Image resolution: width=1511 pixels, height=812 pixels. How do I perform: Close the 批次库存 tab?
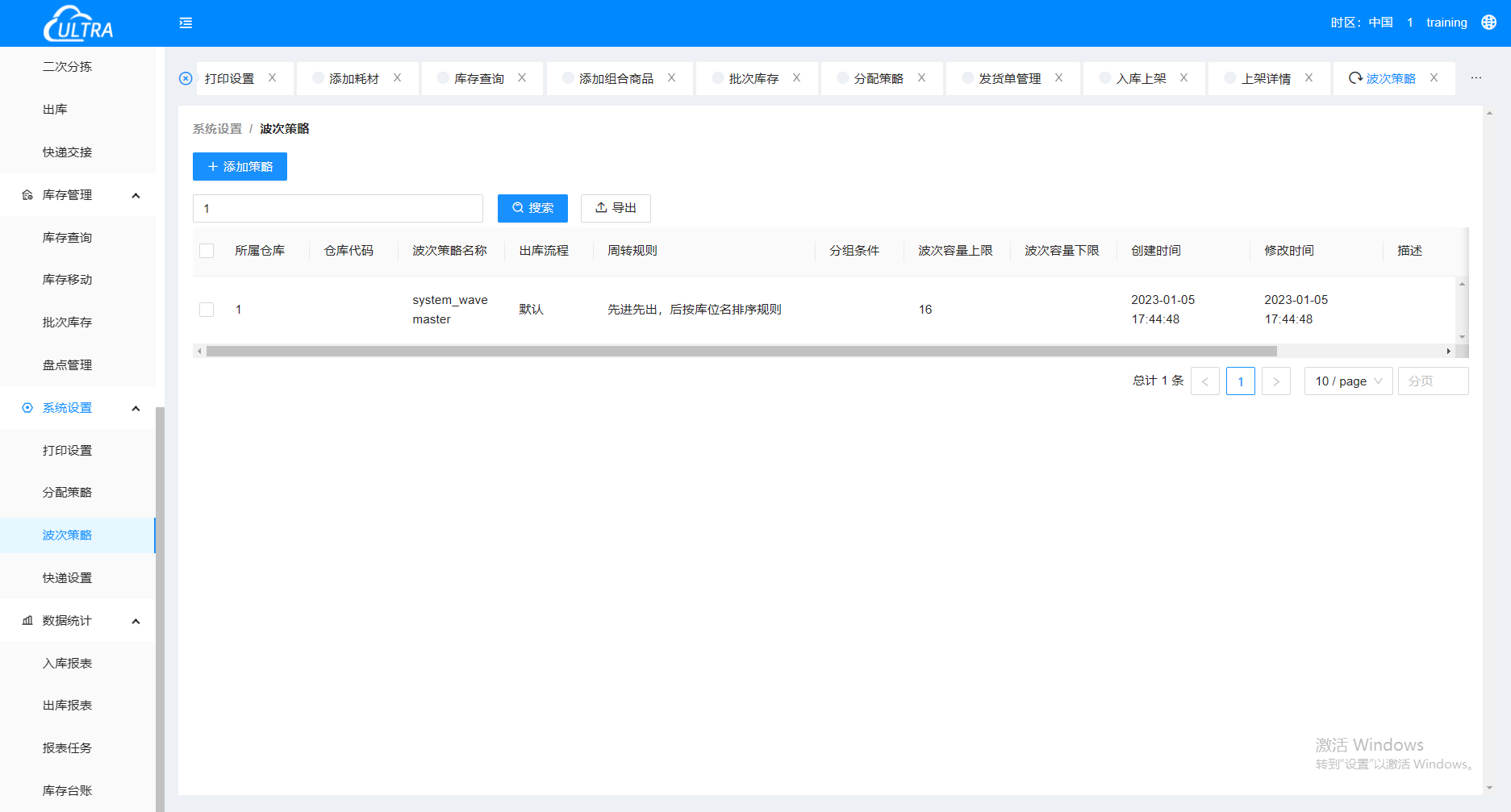point(797,78)
